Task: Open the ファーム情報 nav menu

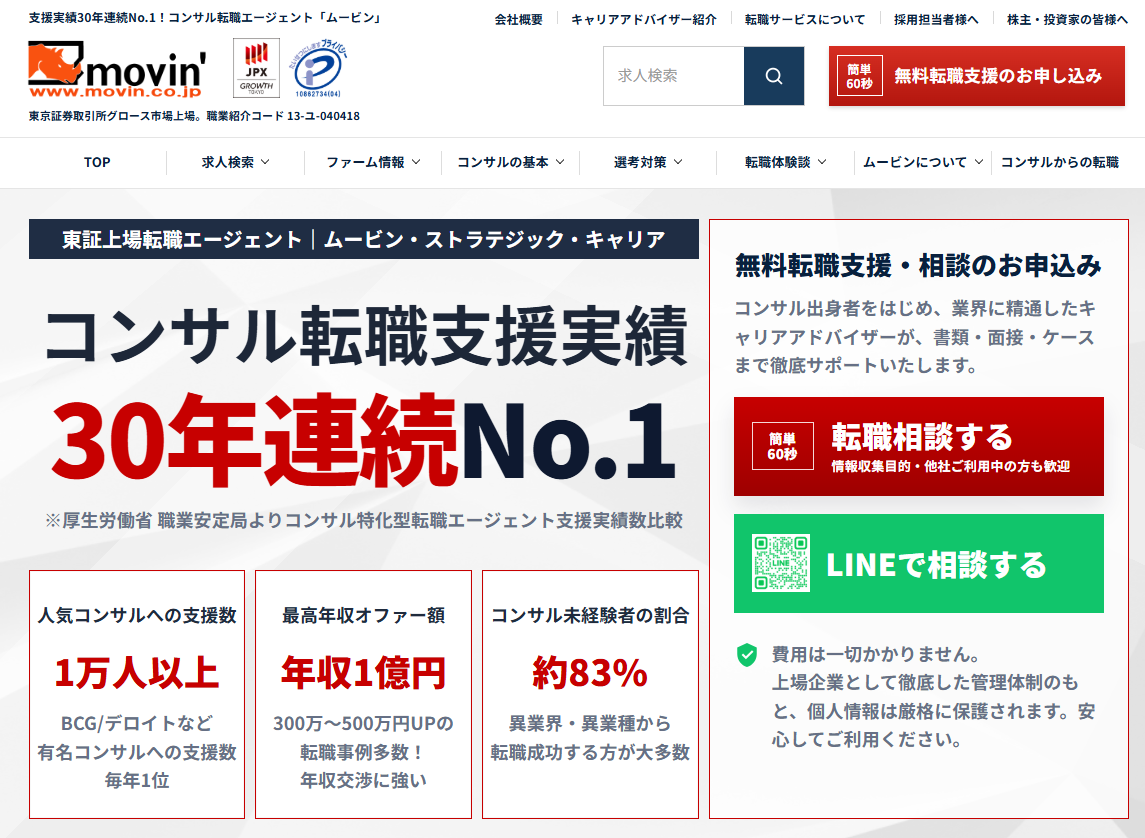Action: (372, 162)
